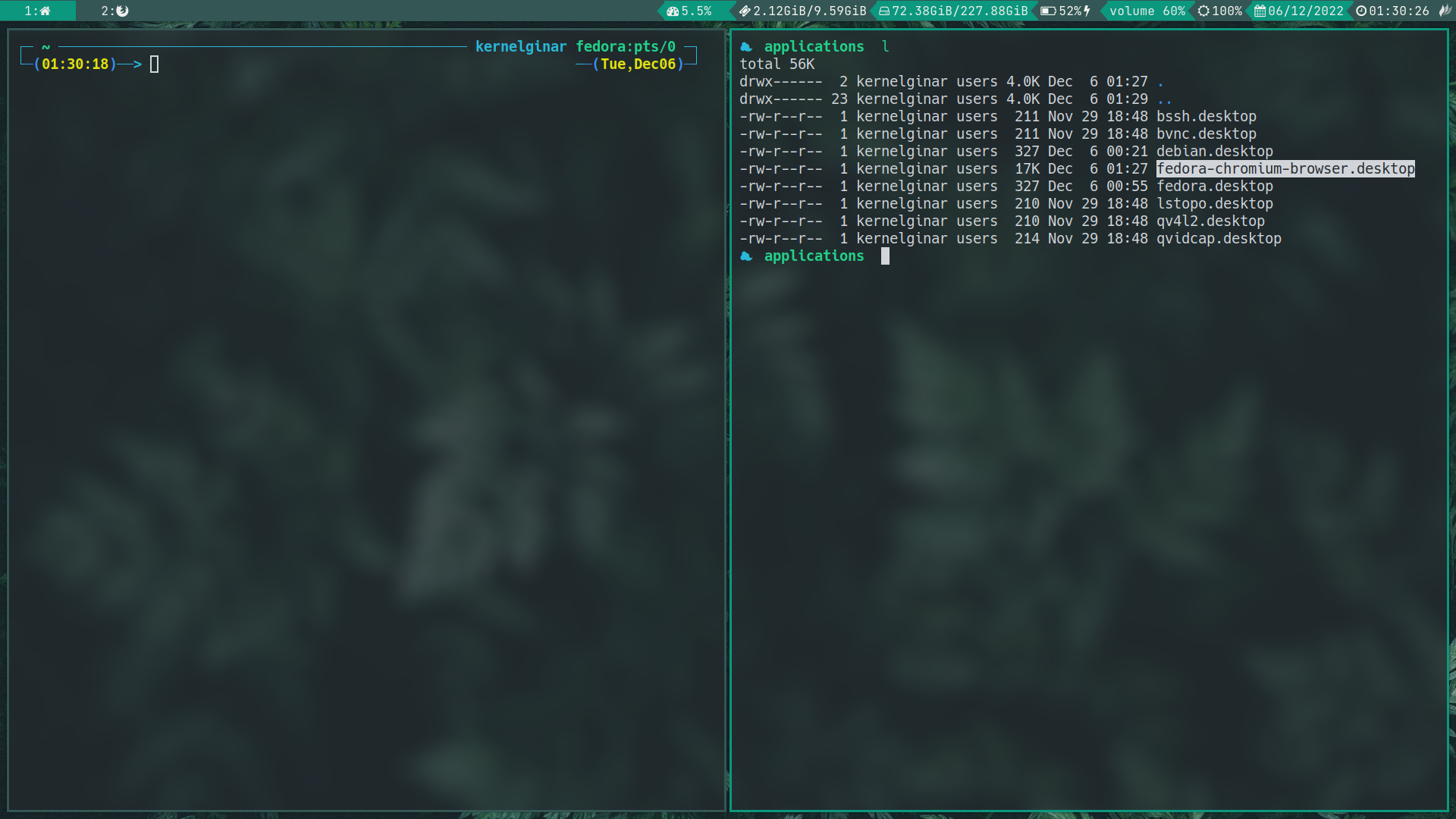Click the left terminal prompt cursor
Screen dimensions: 1456x819
pyautogui.click(x=155, y=64)
